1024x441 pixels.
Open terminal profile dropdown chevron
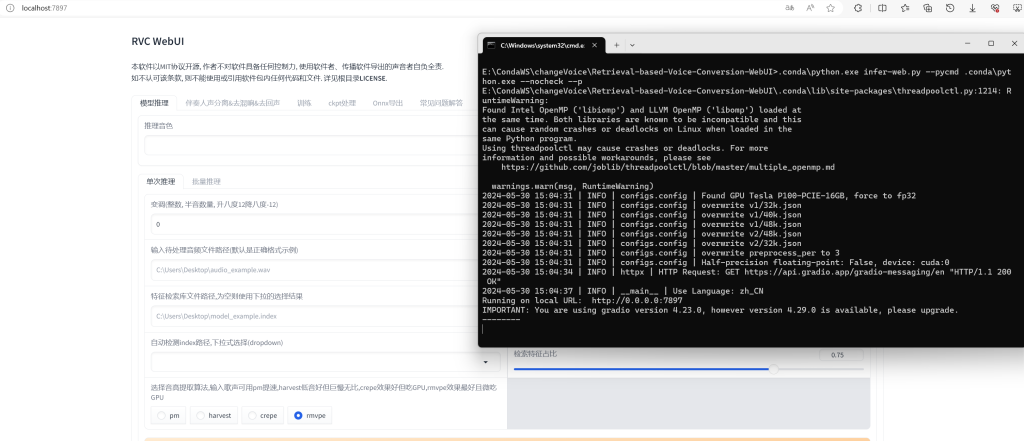tap(632, 45)
